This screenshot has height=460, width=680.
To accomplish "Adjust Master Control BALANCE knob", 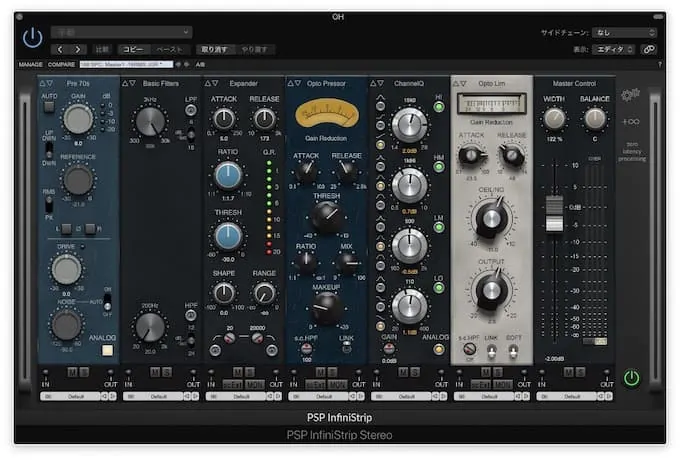I will coord(595,119).
